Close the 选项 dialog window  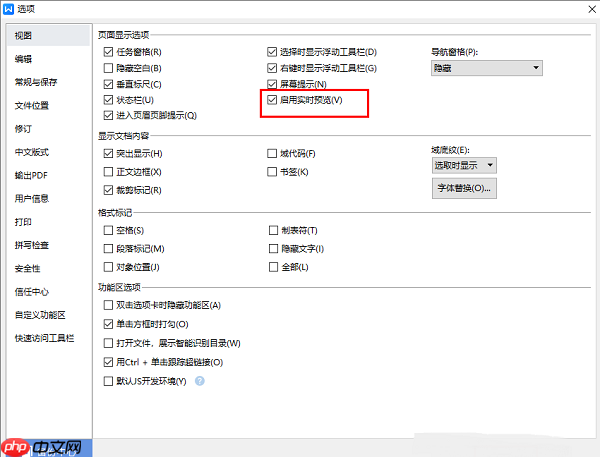[x=592, y=9]
